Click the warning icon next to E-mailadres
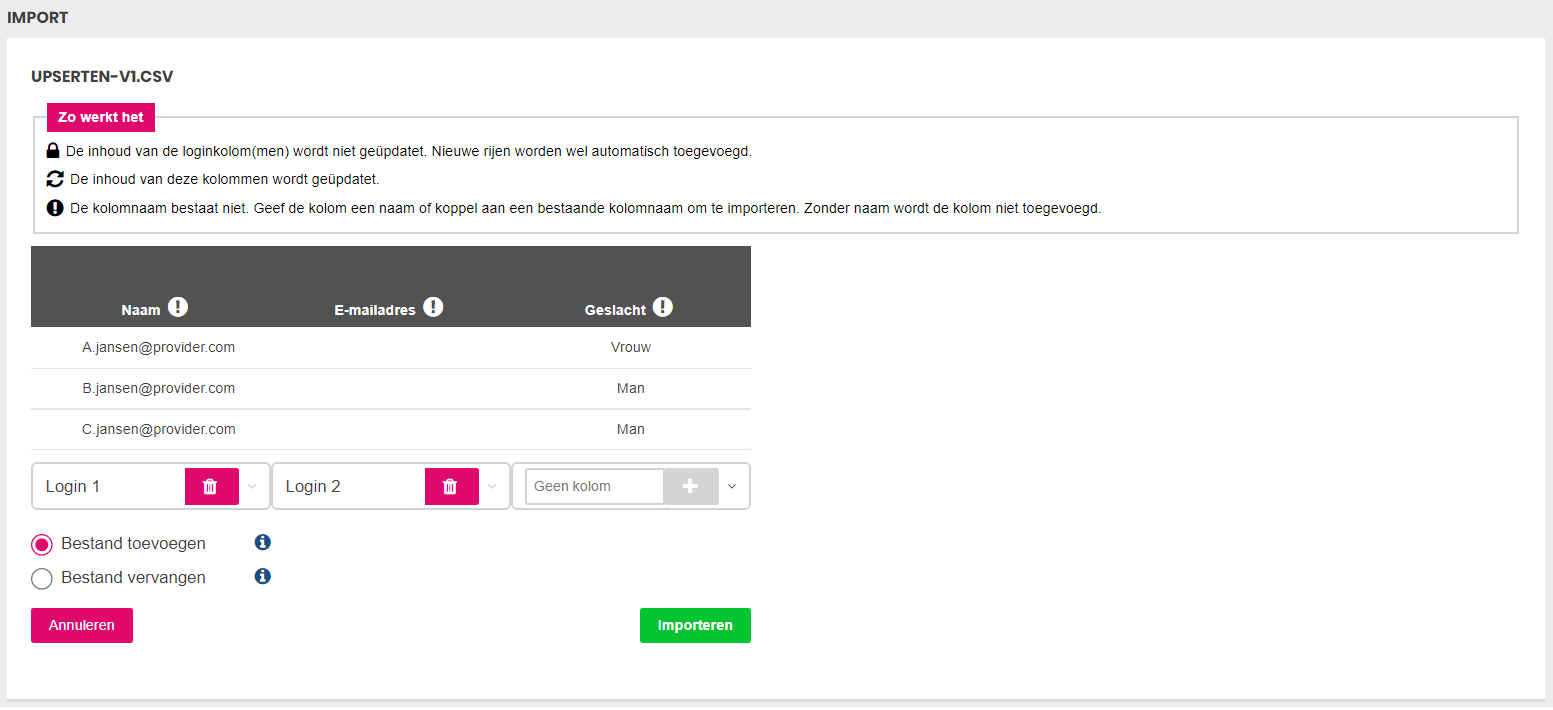This screenshot has width=1553, height=710. click(x=433, y=307)
